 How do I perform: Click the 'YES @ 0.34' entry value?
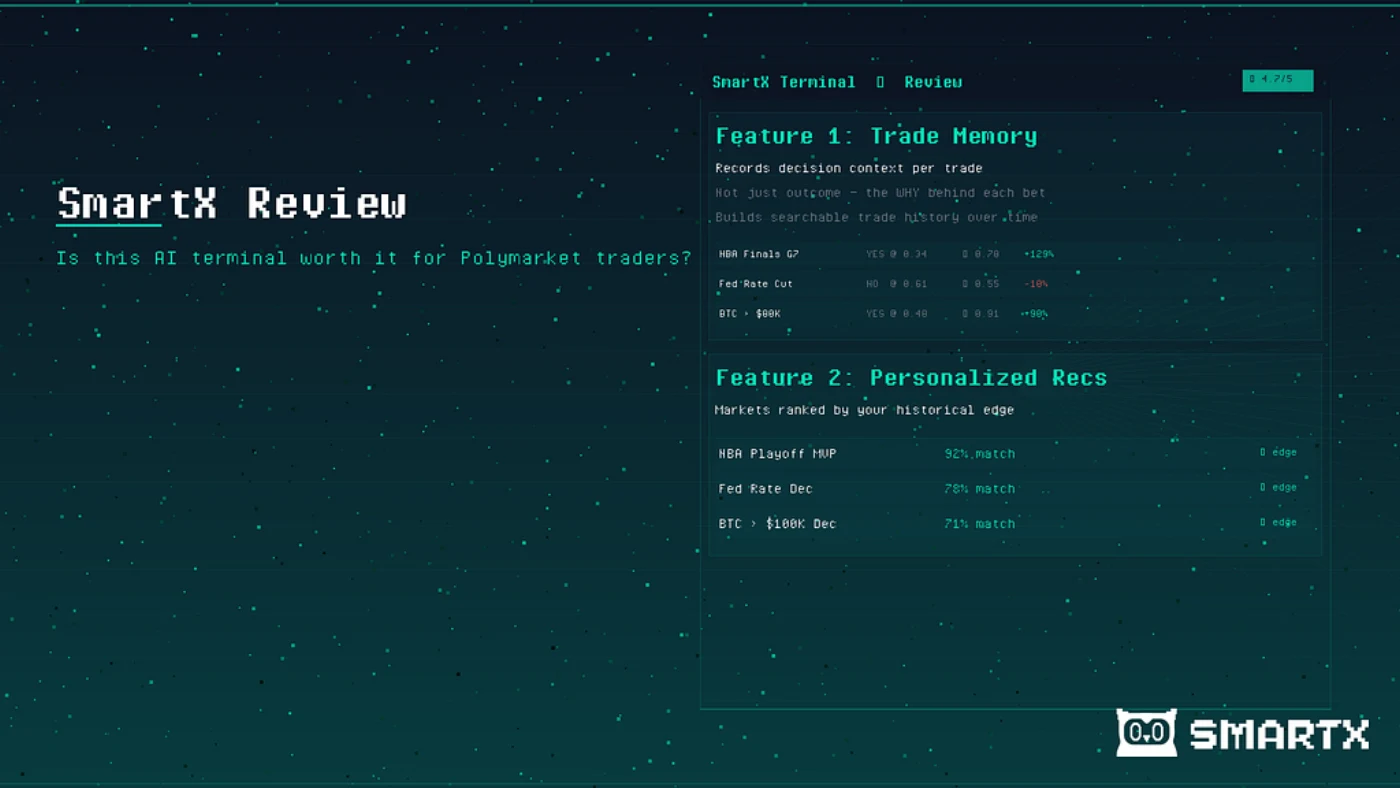pos(896,254)
